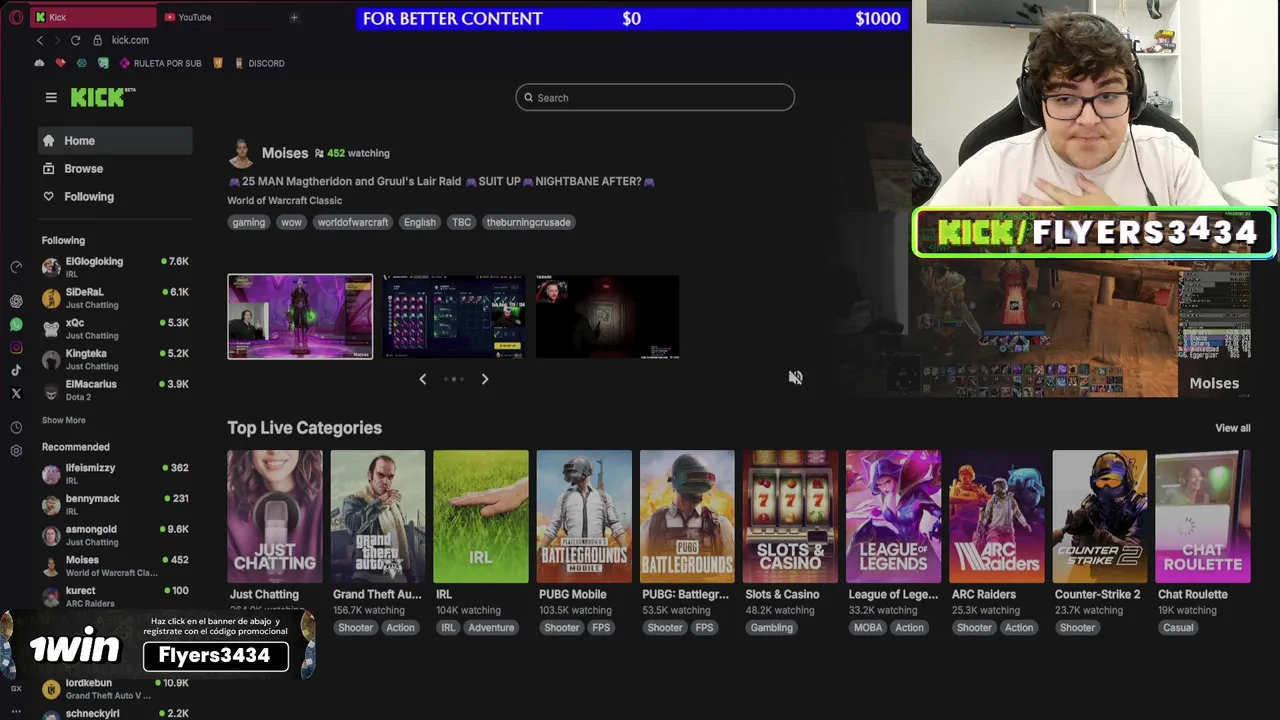This screenshot has width=1280, height=720.
Task: Open Home in Kick sidebar
Action: click(115, 141)
